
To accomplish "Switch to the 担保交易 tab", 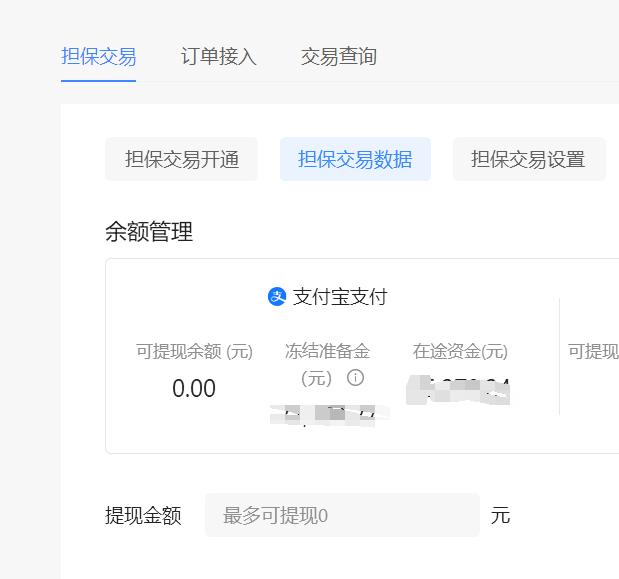I will pos(98,56).
